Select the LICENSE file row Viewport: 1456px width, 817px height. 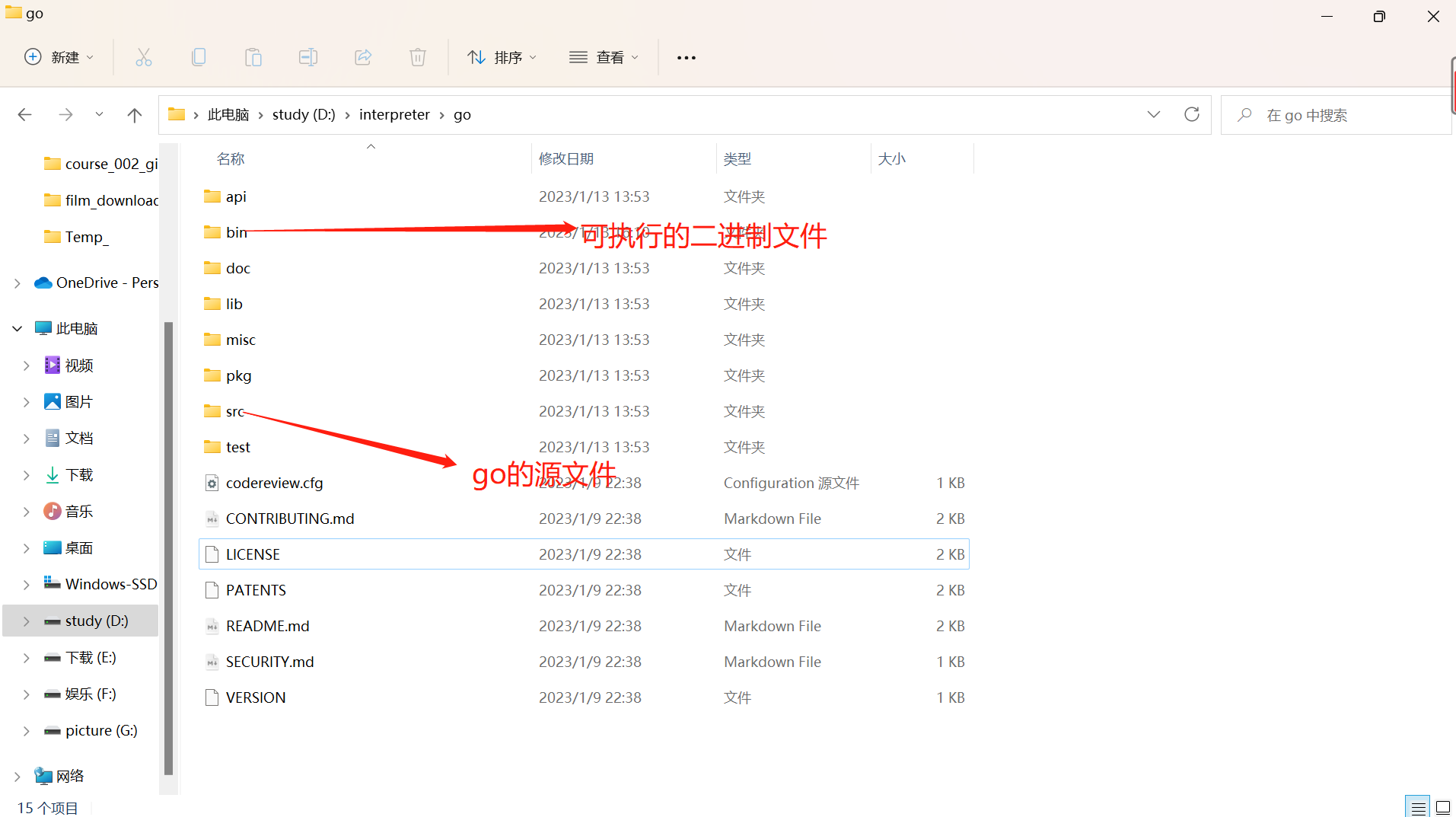584,554
